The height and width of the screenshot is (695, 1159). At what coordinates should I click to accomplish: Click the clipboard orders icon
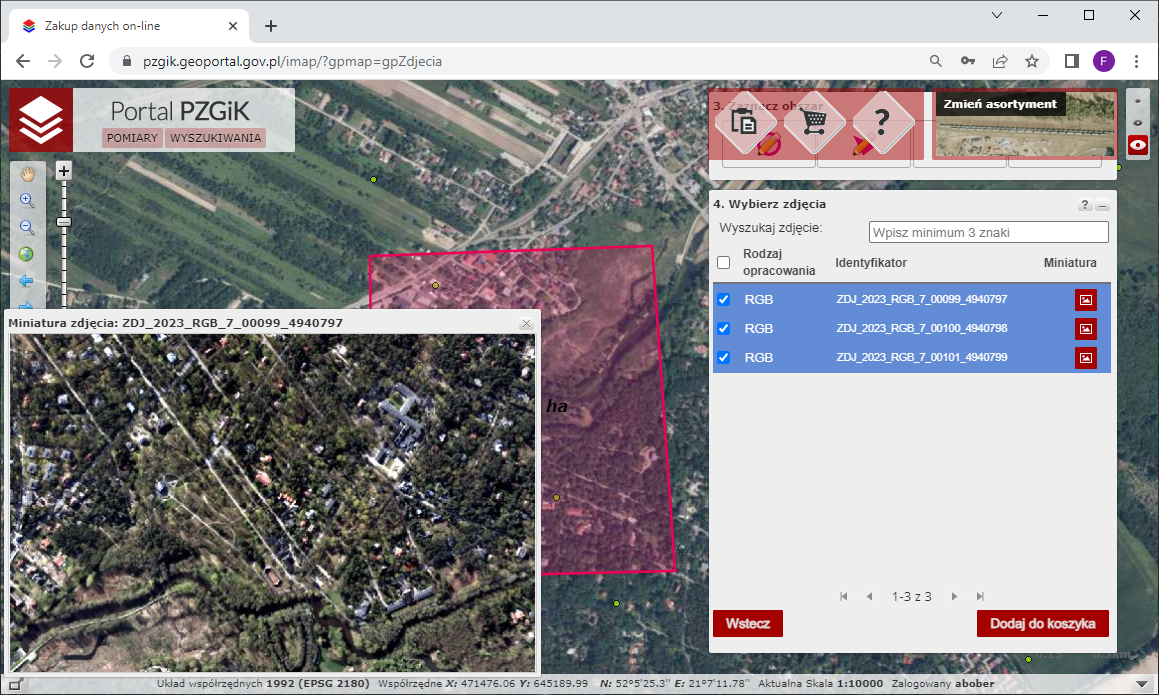pos(744,122)
